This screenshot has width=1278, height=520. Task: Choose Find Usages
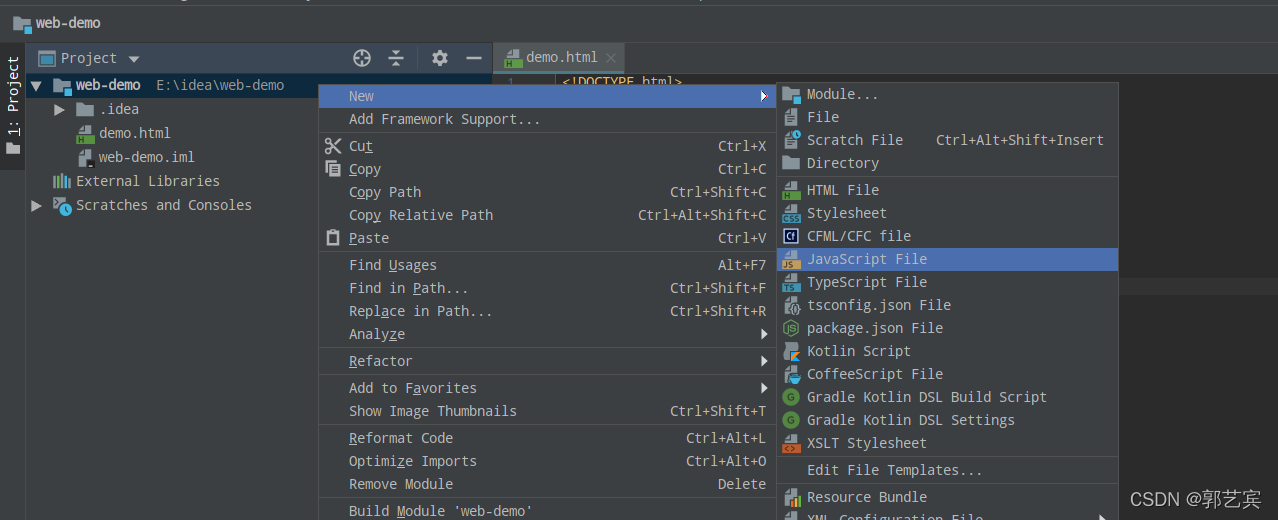[x=548, y=265]
